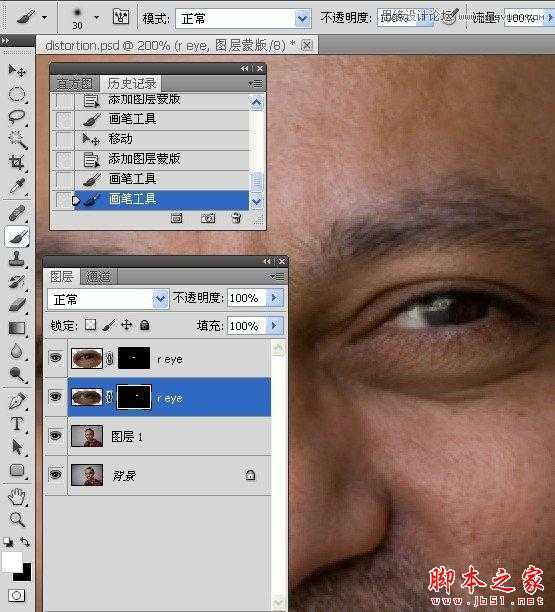The image size is (555, 612).
Task: Delete the current history state
Action: (x=237, y=218)
